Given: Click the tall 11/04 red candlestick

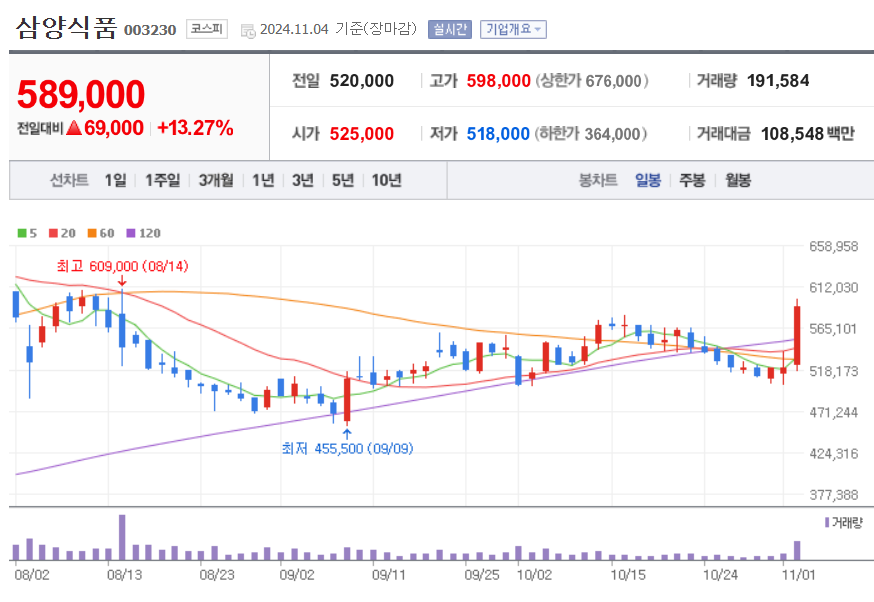Looking at the screenshot, I should click(x=797, y=336).
